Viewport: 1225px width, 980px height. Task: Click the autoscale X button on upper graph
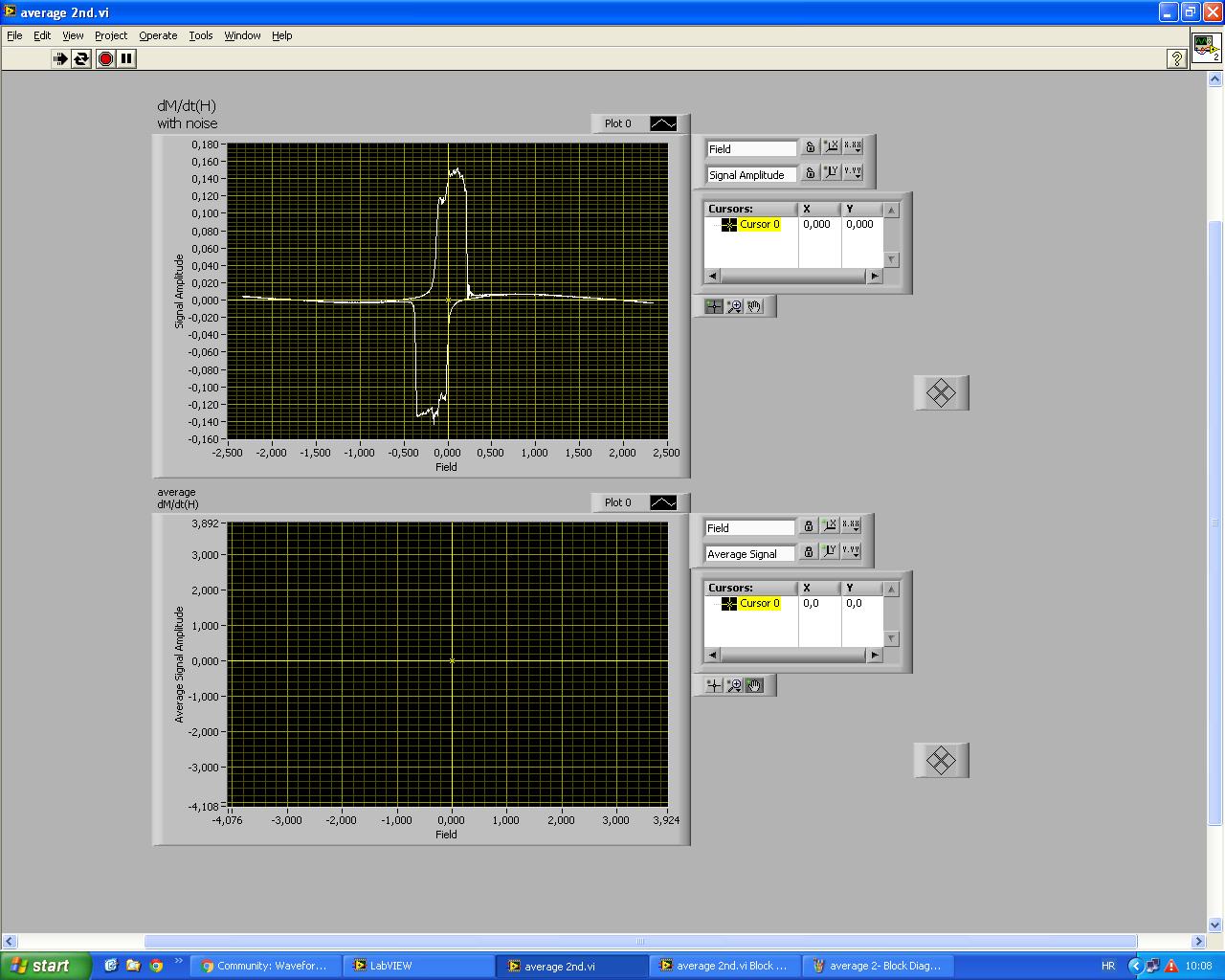831,147
